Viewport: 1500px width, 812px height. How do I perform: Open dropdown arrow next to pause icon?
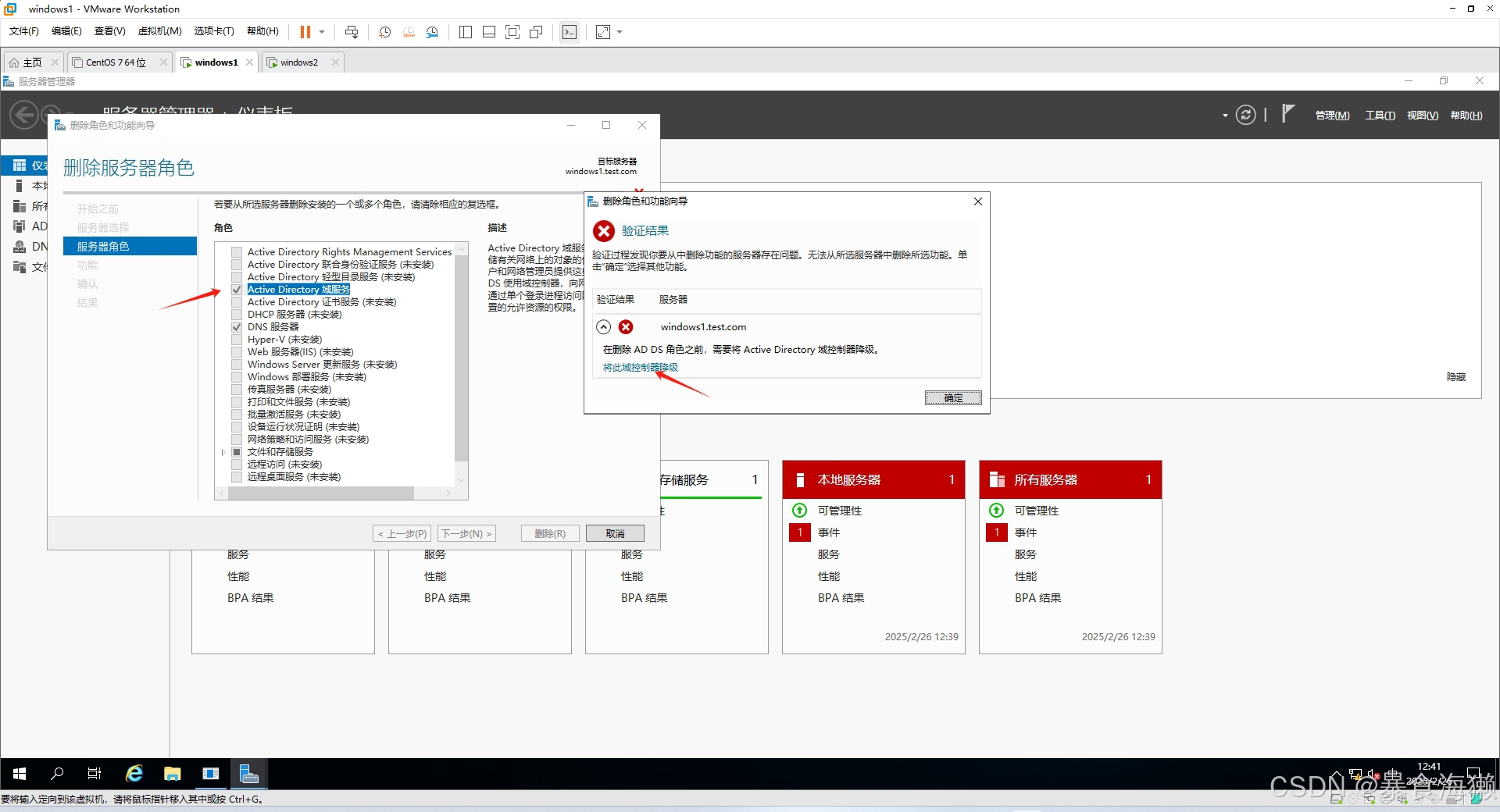(x=322, y=32)
